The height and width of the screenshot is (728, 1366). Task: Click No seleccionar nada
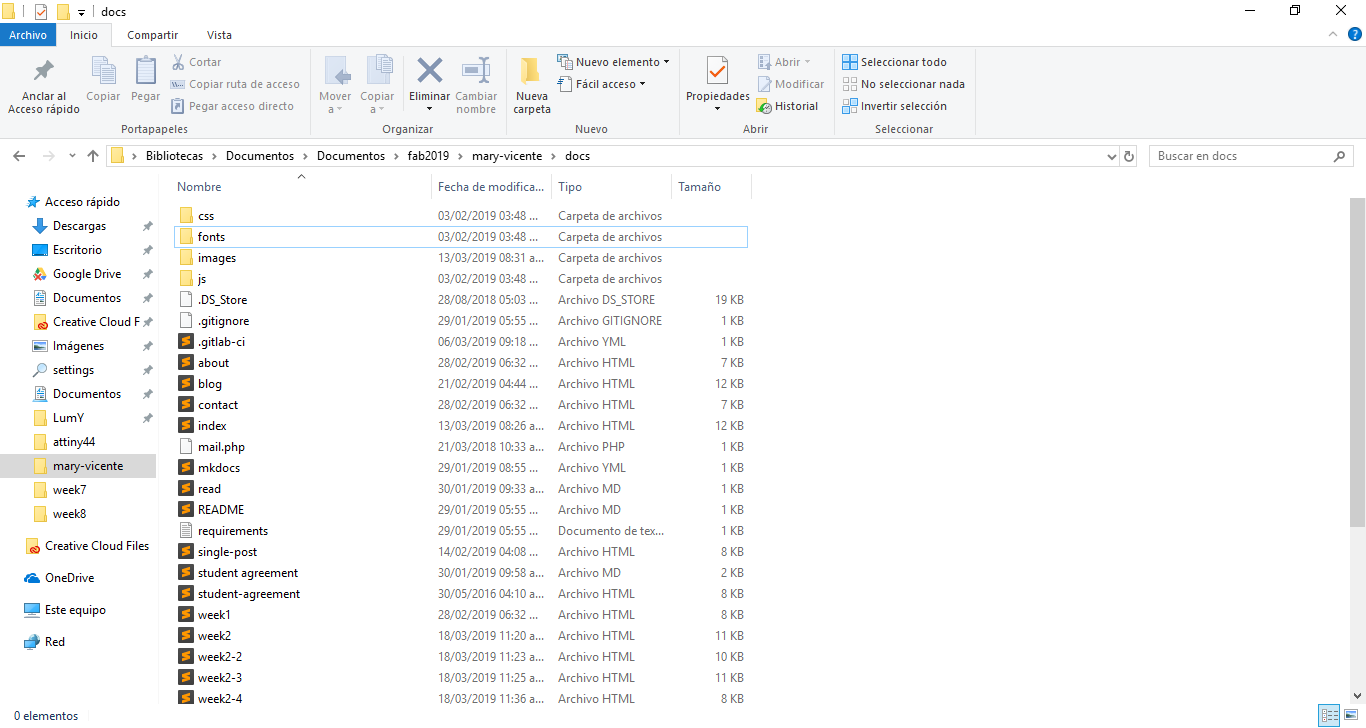904,84
